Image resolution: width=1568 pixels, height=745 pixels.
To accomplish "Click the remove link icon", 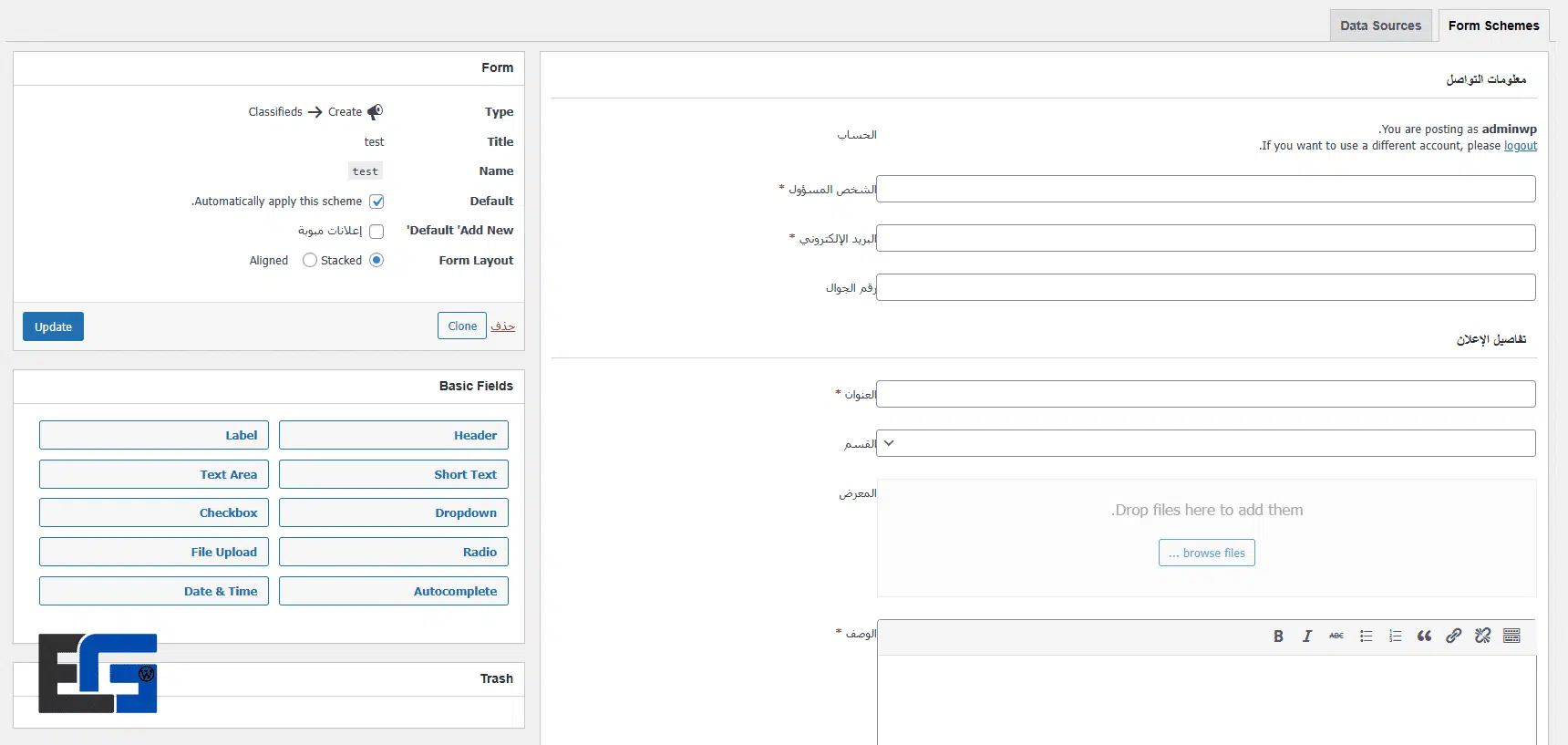I will [x=1482, y=636].
